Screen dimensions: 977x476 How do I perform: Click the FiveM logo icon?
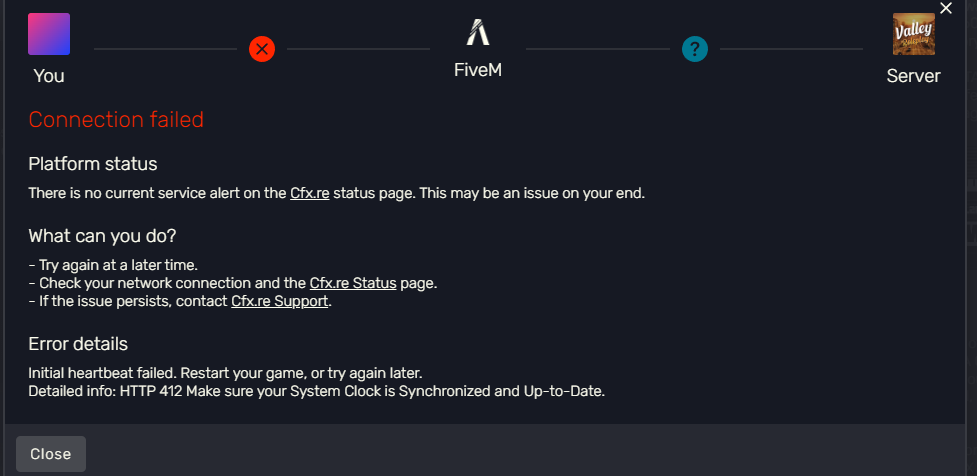pyautogui.click(x=478, y=32)
